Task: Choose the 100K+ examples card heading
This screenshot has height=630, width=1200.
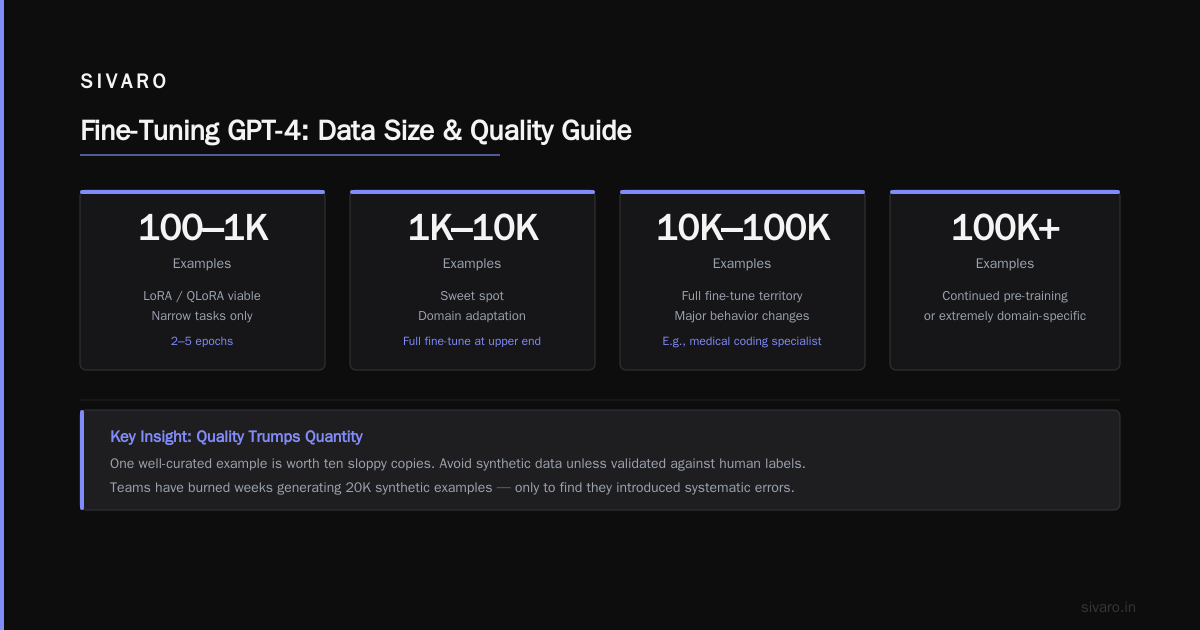Action: point(1005,228)
